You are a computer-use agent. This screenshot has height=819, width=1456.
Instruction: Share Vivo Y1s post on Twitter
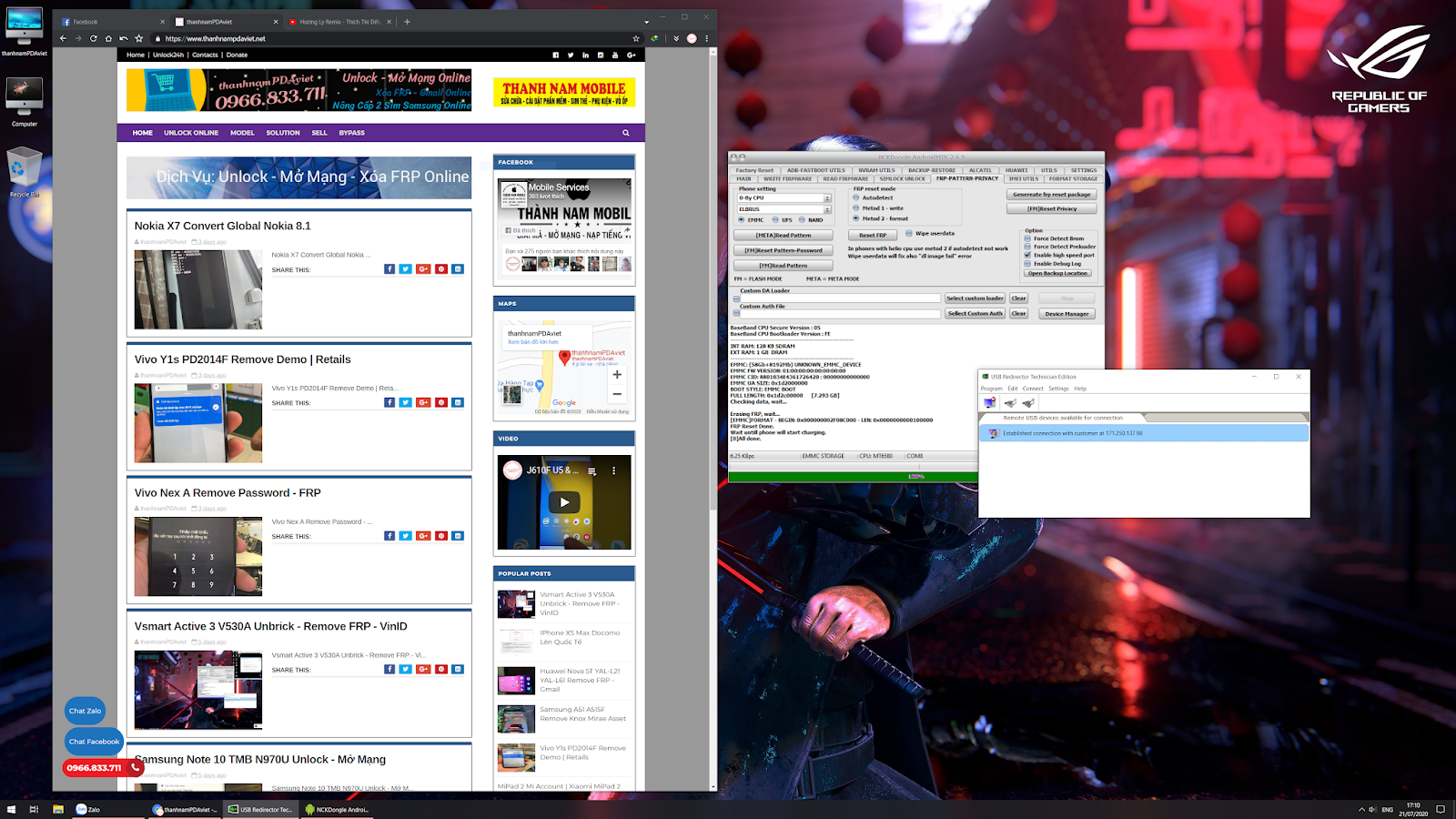click(x=406, y=402)
